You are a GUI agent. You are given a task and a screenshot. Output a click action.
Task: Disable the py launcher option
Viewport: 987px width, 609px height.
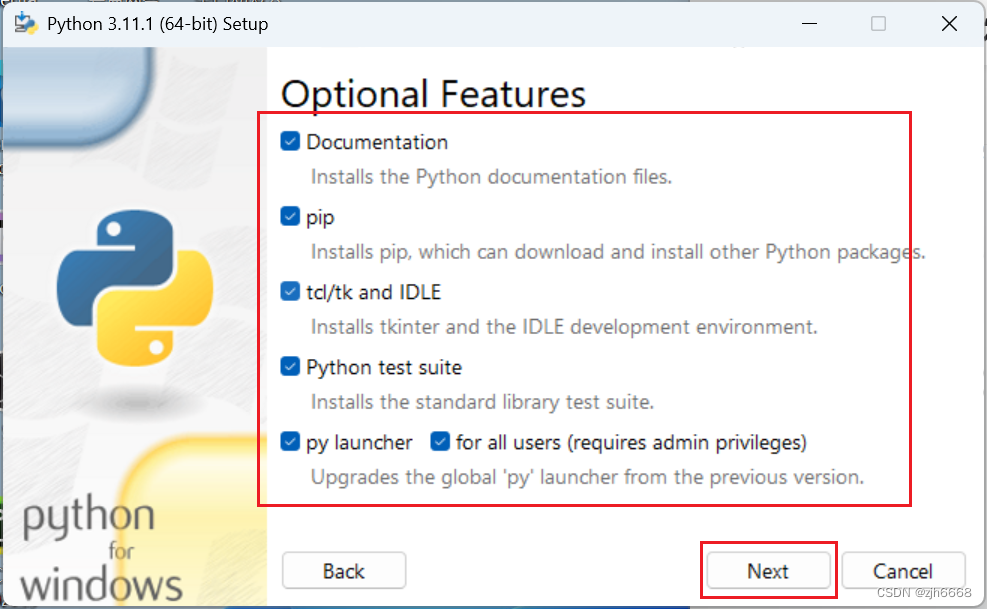(290, 442)
